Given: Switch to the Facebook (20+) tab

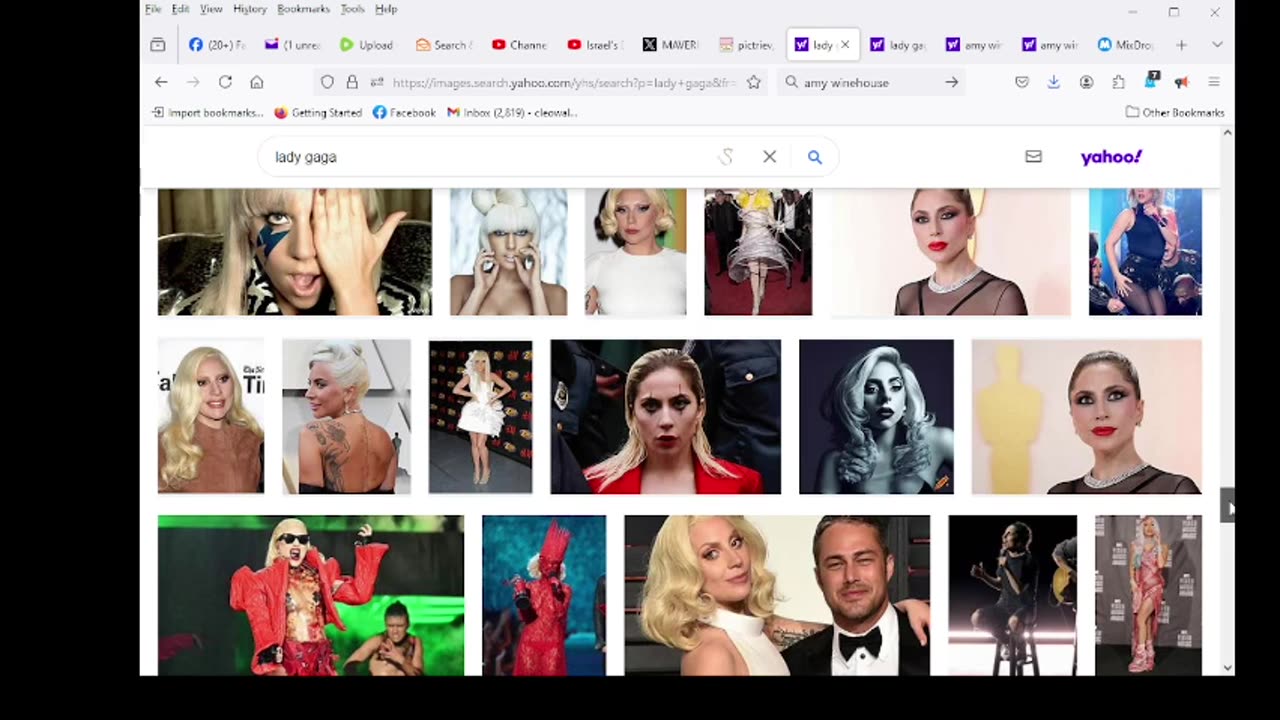Looking at the screenshot, I should (x=217, y=44).
